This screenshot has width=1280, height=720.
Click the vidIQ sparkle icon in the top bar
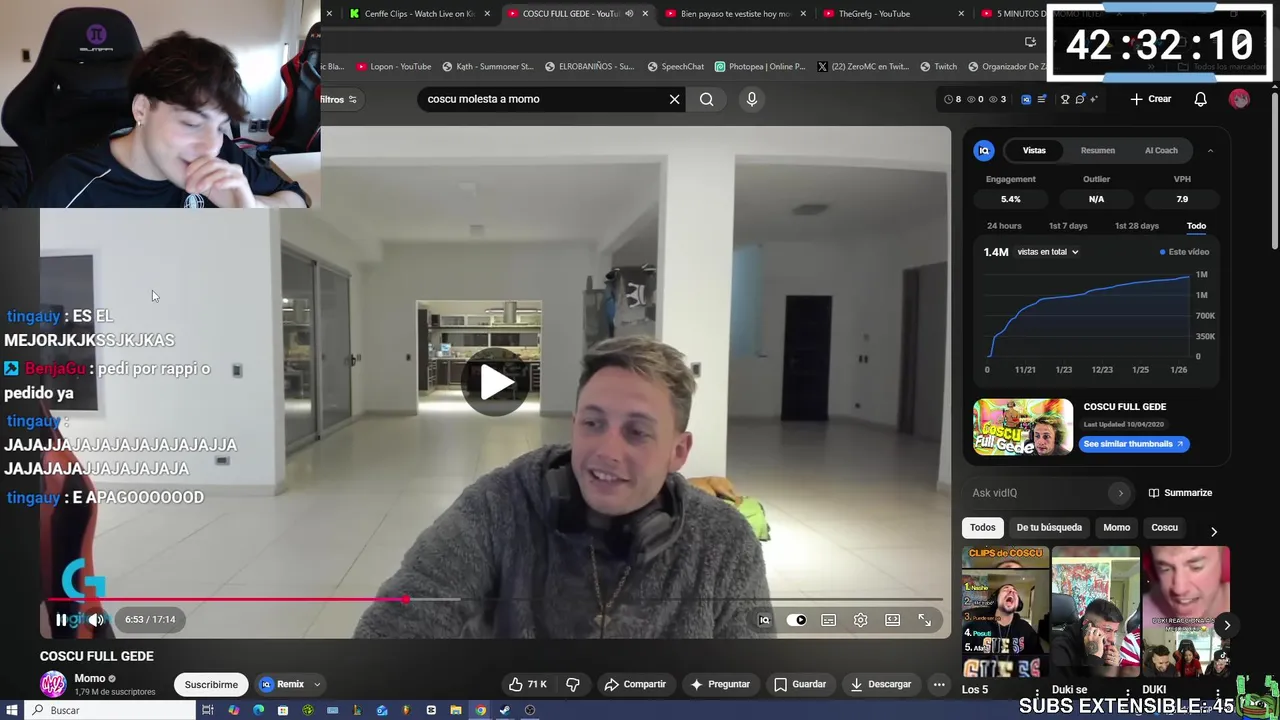(x=1093, y=99)
